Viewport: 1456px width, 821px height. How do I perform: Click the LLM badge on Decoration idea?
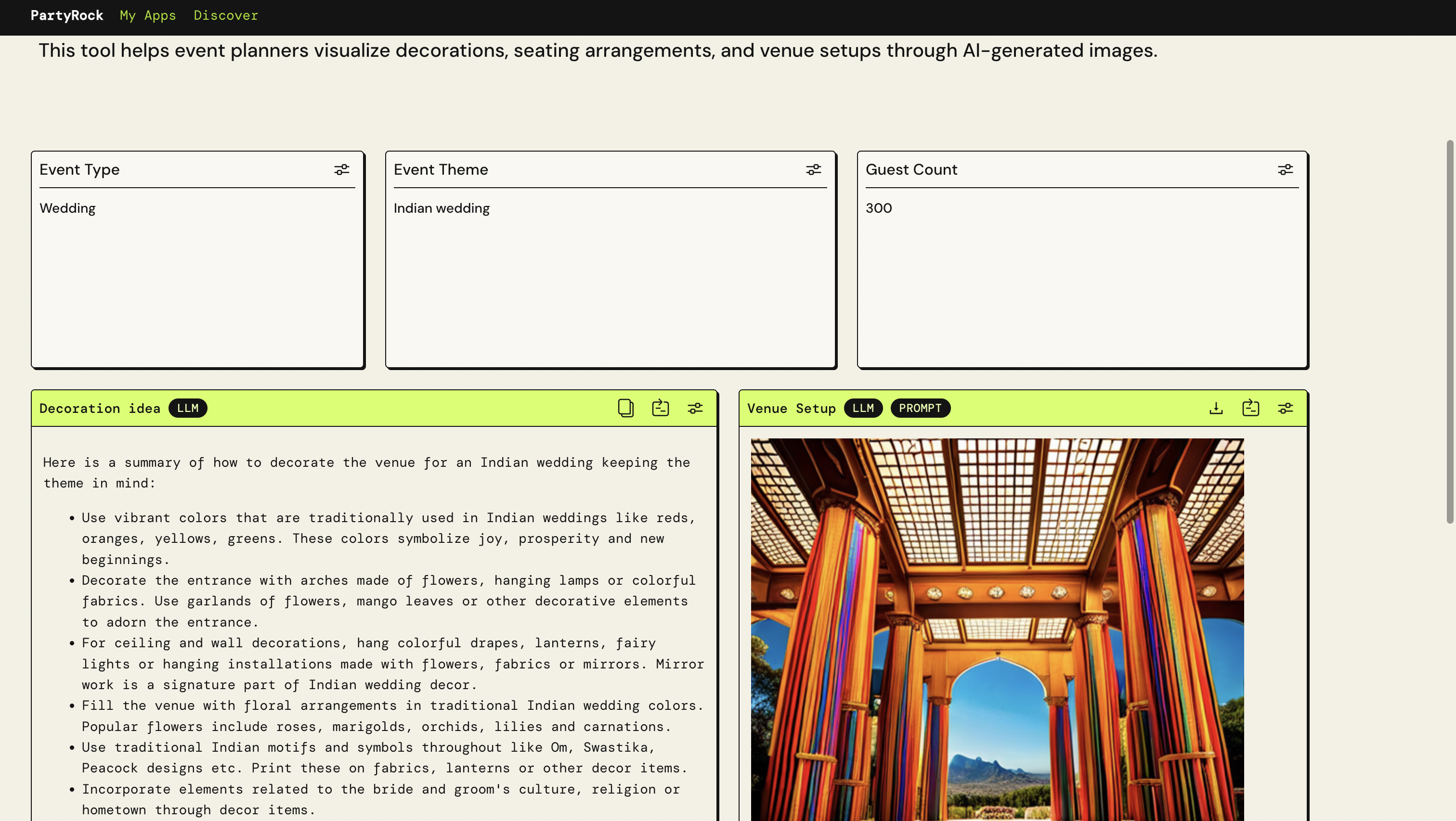click(188, 408)
